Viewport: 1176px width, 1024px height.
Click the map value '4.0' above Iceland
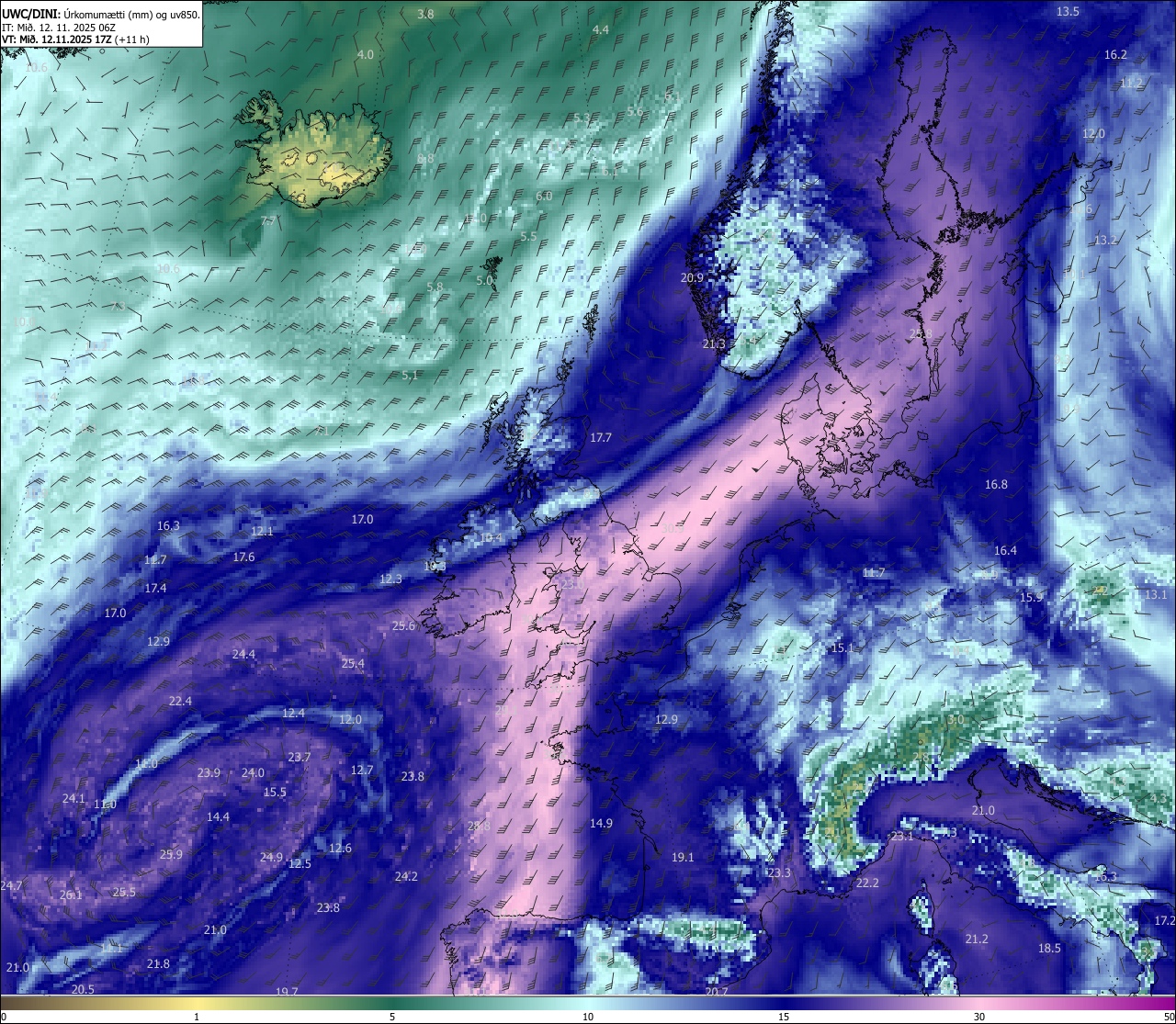(365, 55)
